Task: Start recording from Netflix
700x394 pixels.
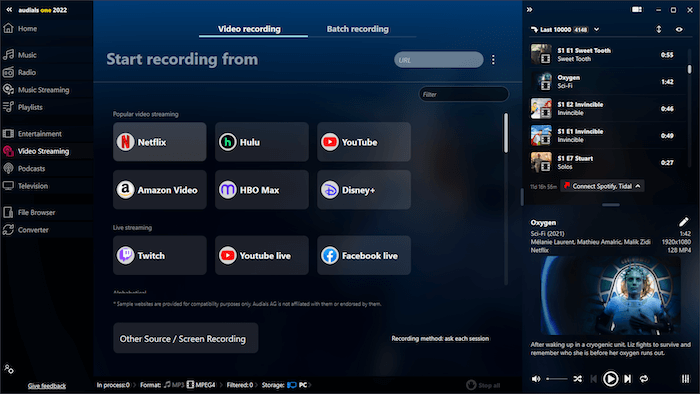Action: (x=160, y=142)
